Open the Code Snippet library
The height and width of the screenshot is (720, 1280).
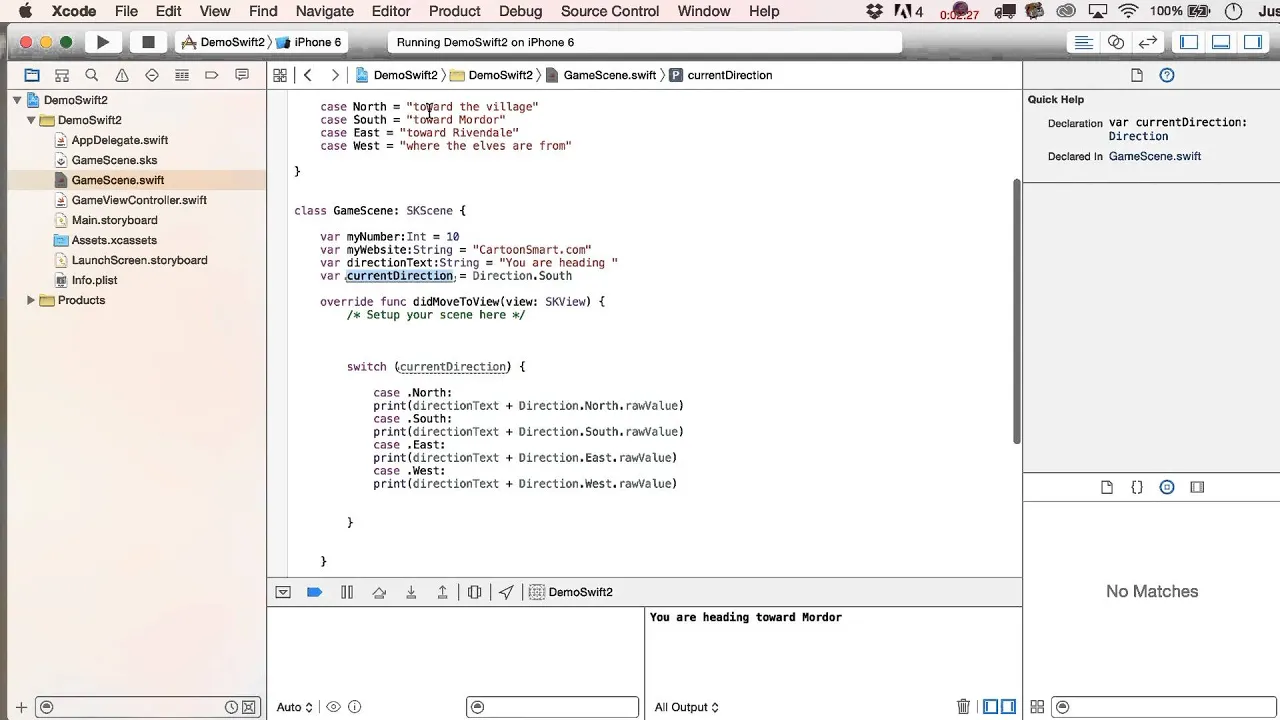coord(1137,487)
